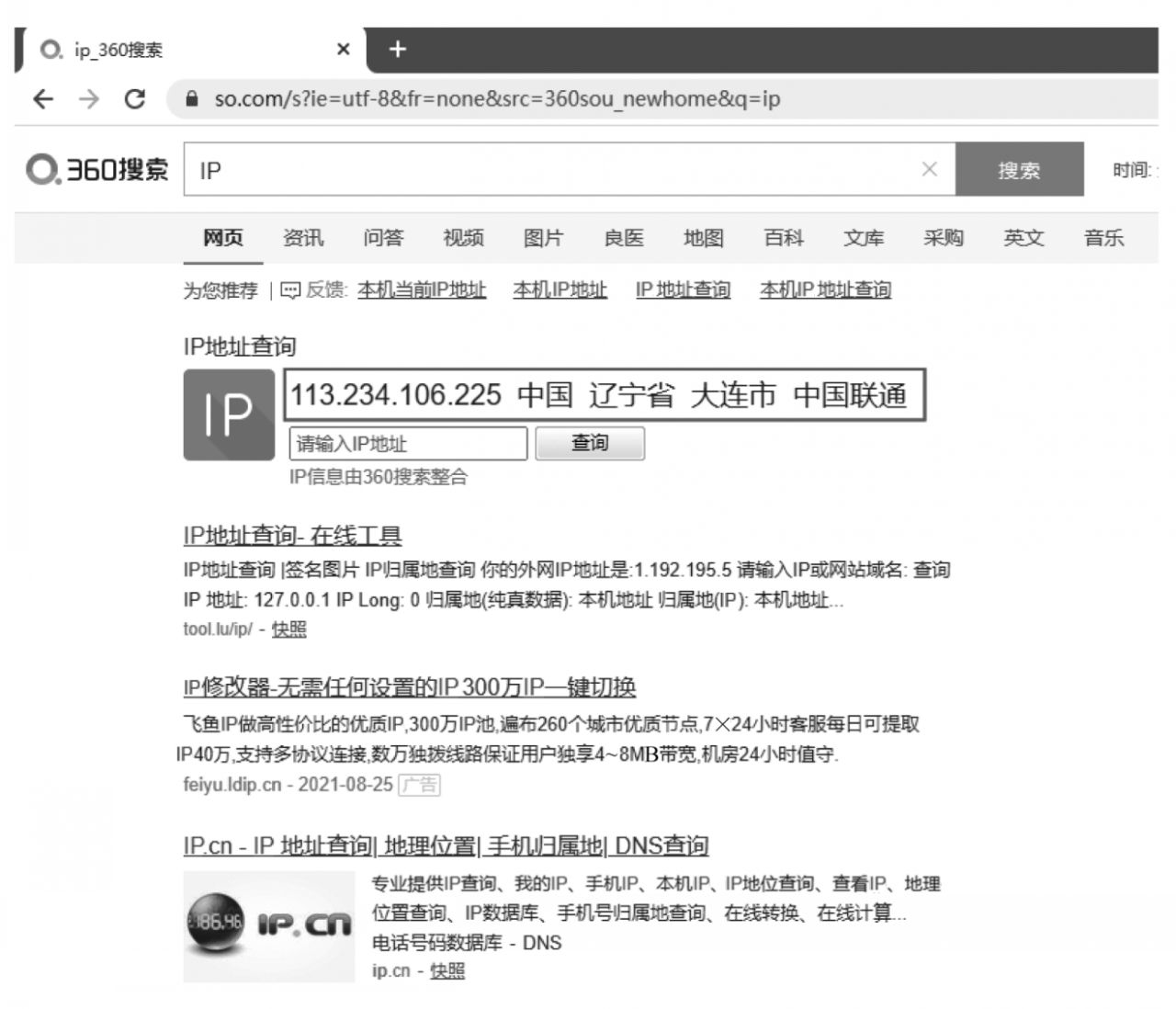The width and height of the screenshot is (1176, 1009).
Task: Click suggestion 本机IP 地址查询
Action: [x=825, y=290]
